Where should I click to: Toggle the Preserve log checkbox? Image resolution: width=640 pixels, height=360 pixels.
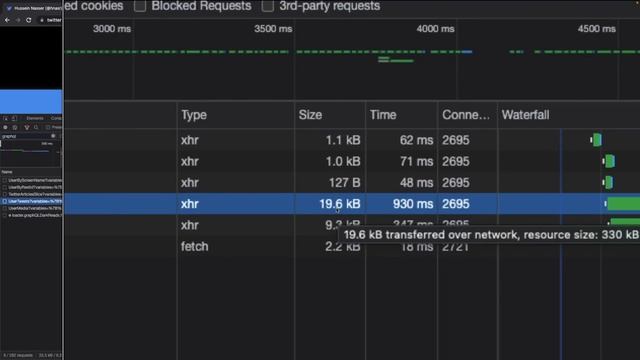pyautogui.click(x=48, y=127)
